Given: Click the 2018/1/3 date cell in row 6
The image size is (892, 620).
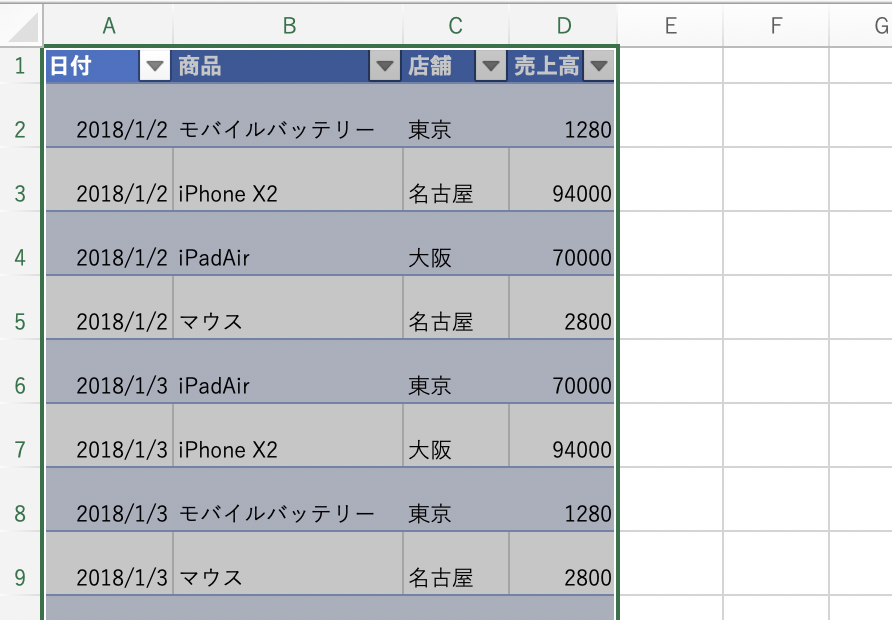Looking at the screenshot, I should tap(108, 386).
